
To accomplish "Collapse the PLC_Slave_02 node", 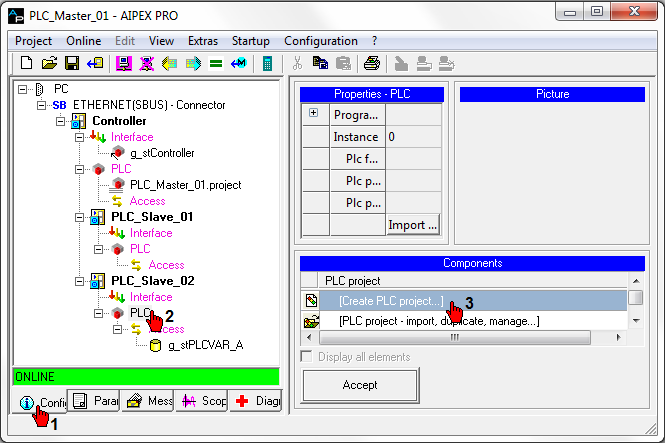I will click(79, 281).
